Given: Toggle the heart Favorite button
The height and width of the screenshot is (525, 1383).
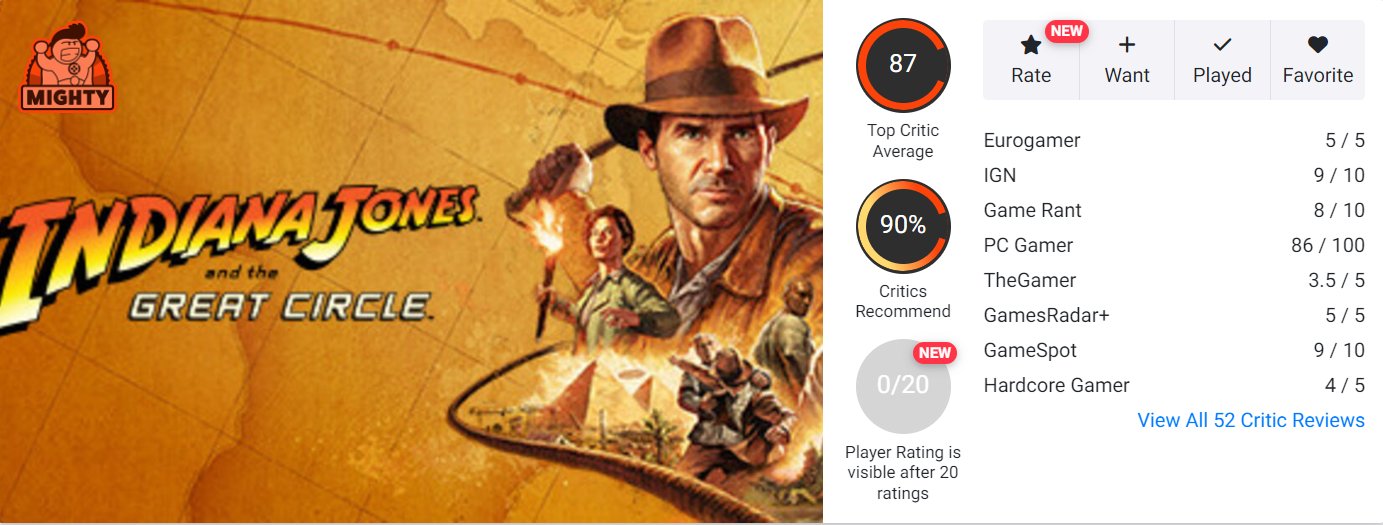Looking at the screenshot, I should click(x=1318, y=60).
